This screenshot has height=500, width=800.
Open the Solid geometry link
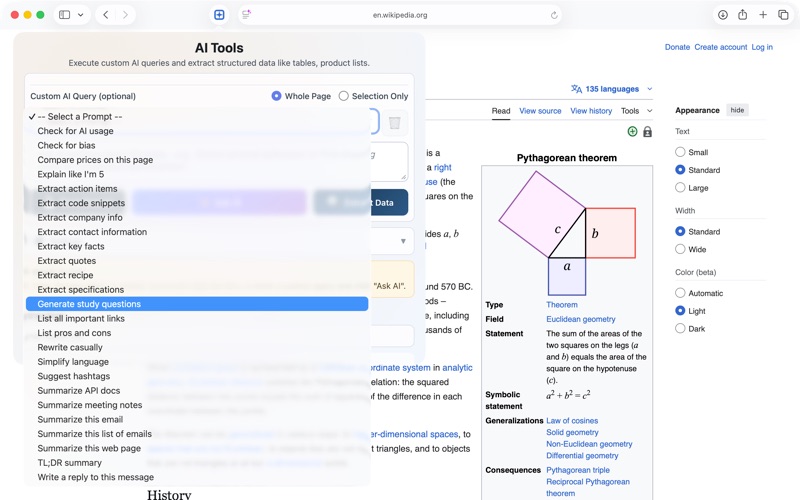point(572,432)
